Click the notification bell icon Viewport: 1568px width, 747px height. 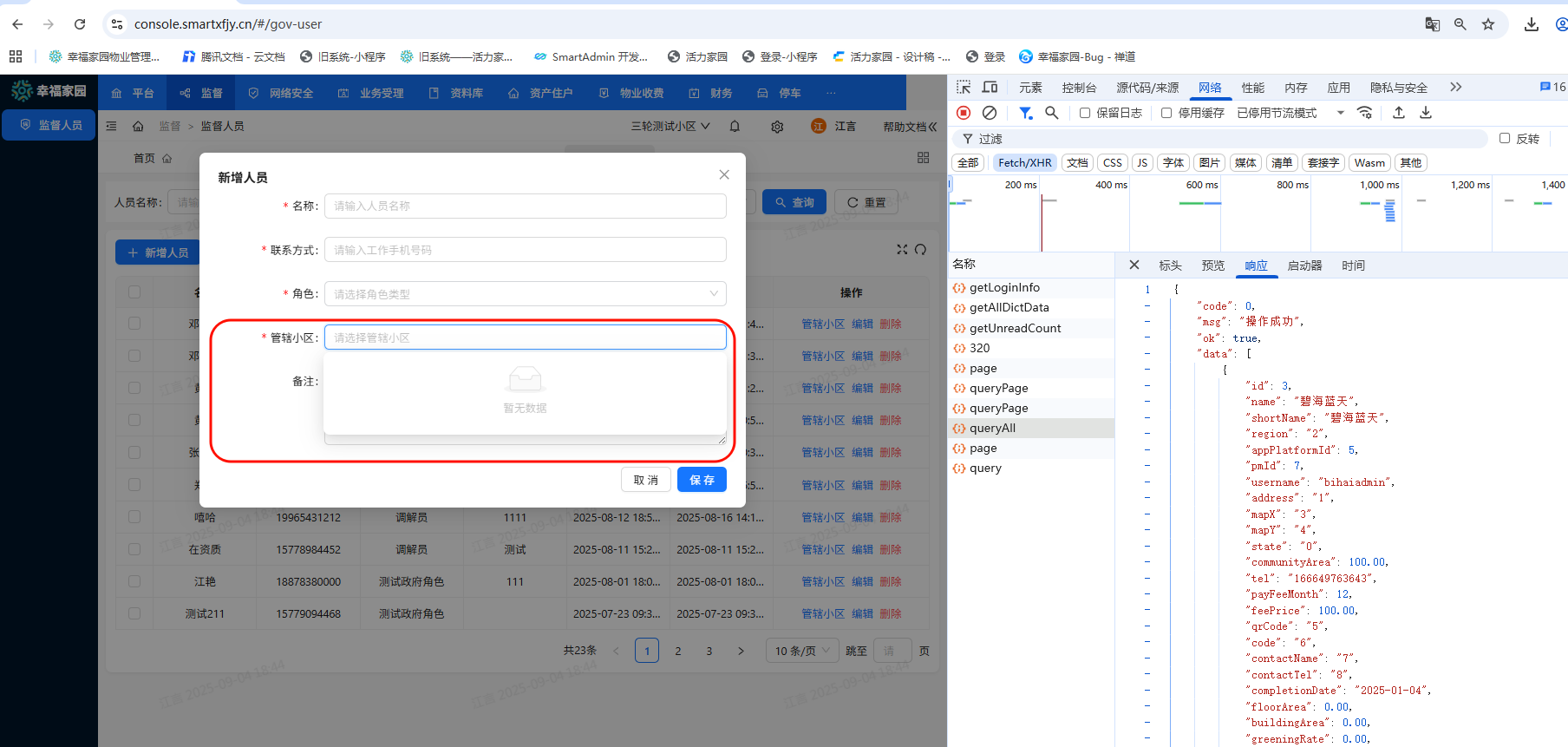click(735, 127)
